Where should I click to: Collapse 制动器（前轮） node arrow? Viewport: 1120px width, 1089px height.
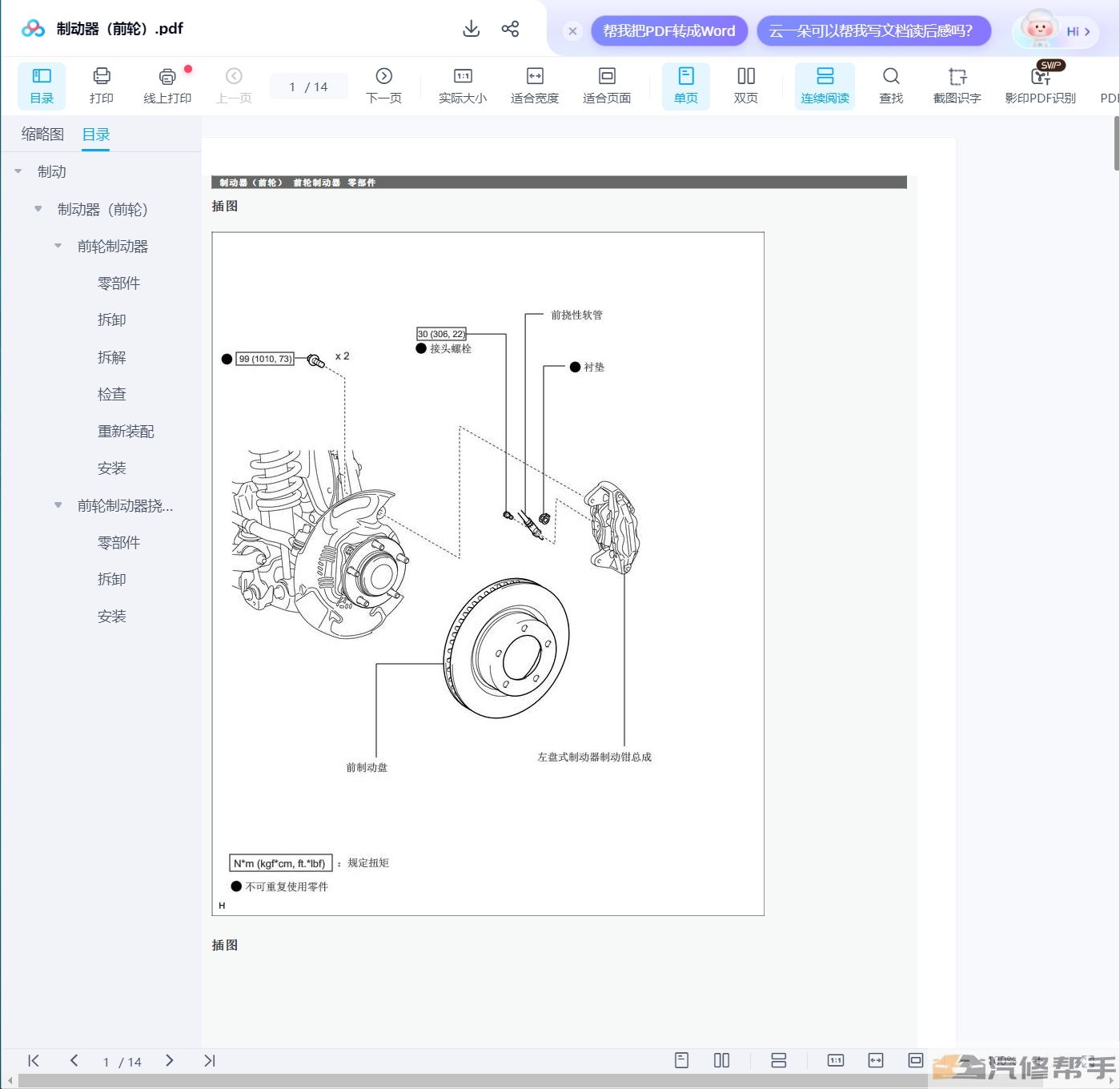coord(38,209)
